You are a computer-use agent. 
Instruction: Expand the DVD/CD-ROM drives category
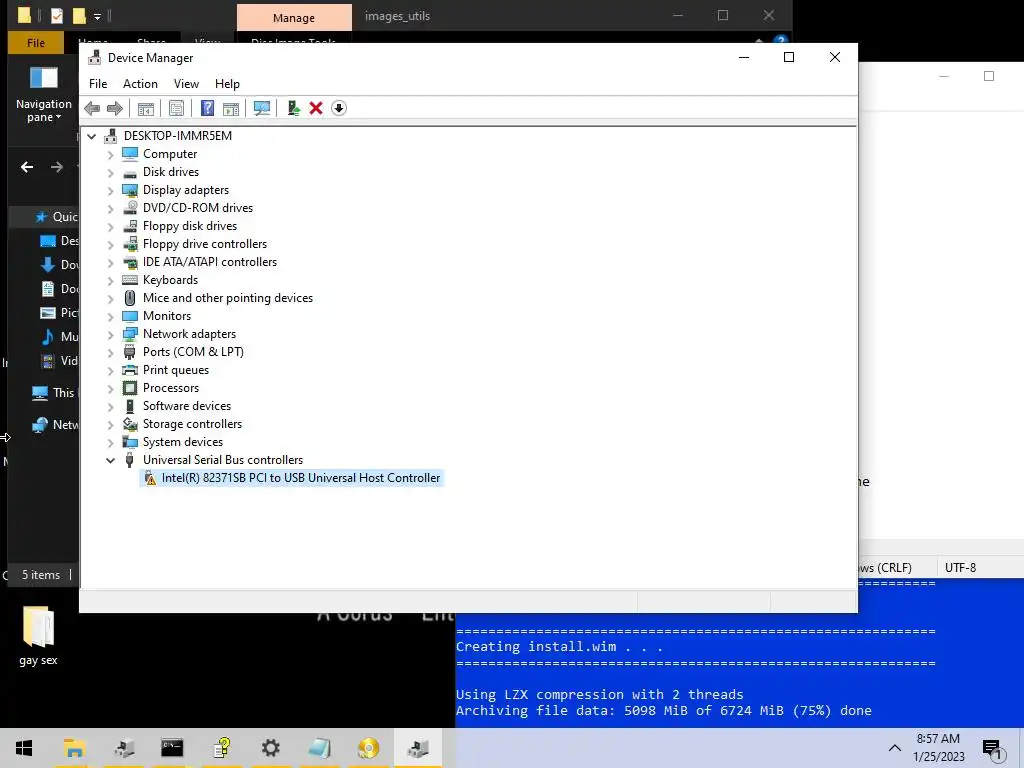click(110, 209)
